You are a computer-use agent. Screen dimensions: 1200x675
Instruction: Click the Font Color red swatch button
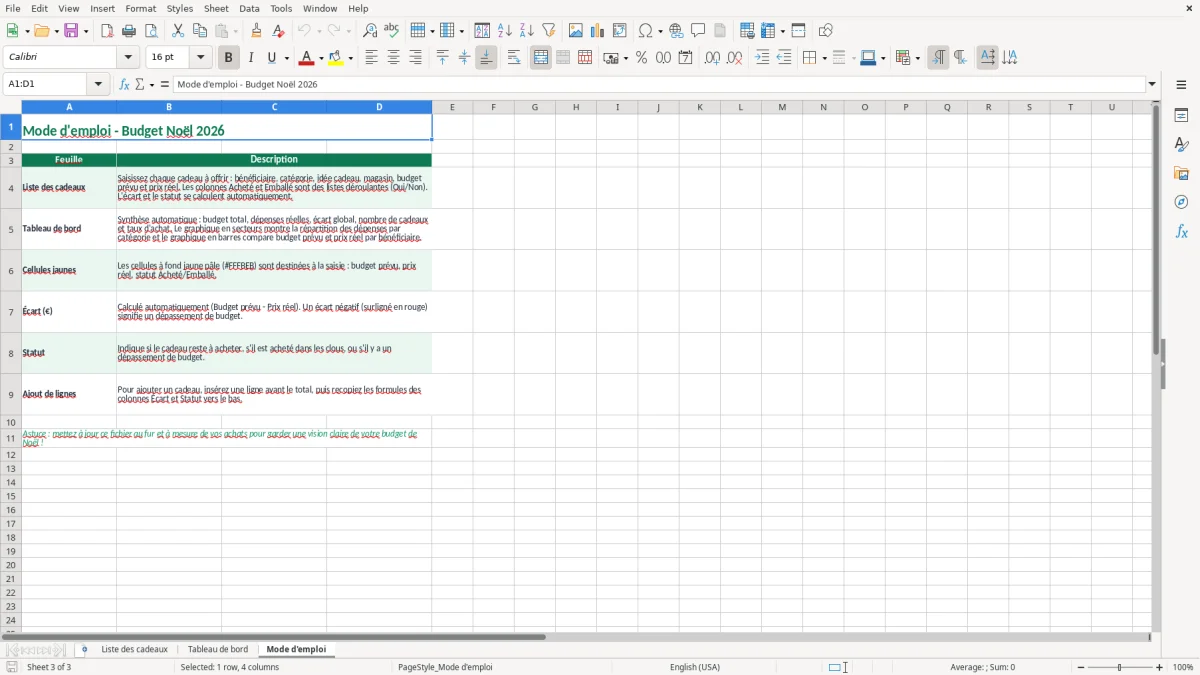pyautogui.click(x=307, y=58)
